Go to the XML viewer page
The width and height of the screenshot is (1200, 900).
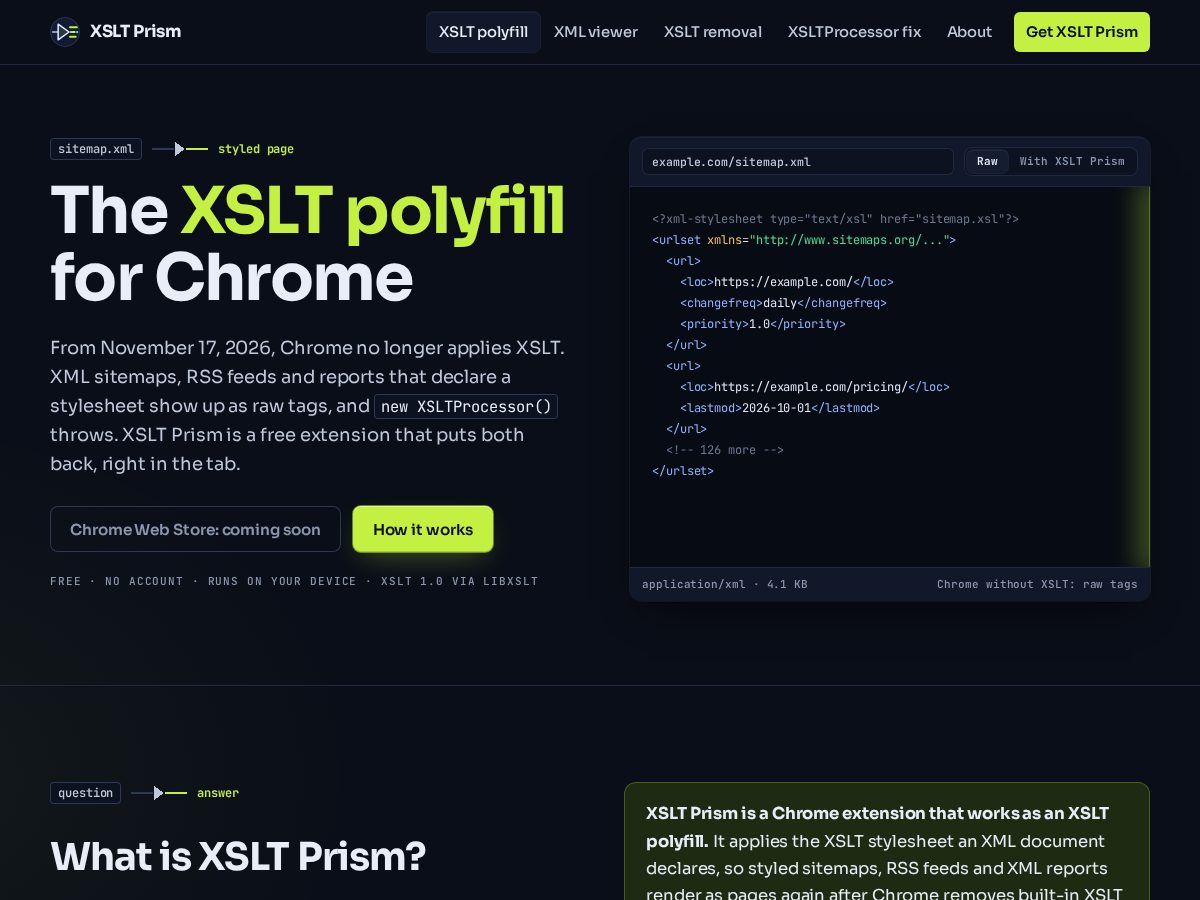[596, 32]
